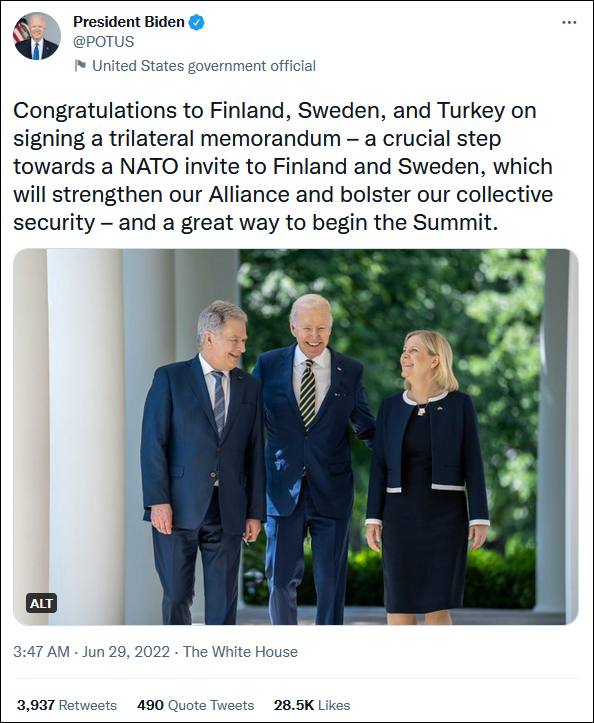The width and height of the screenshot is (594, 723).
Task: View the 28.5K Likes list
Action: (x=312, y=705)
